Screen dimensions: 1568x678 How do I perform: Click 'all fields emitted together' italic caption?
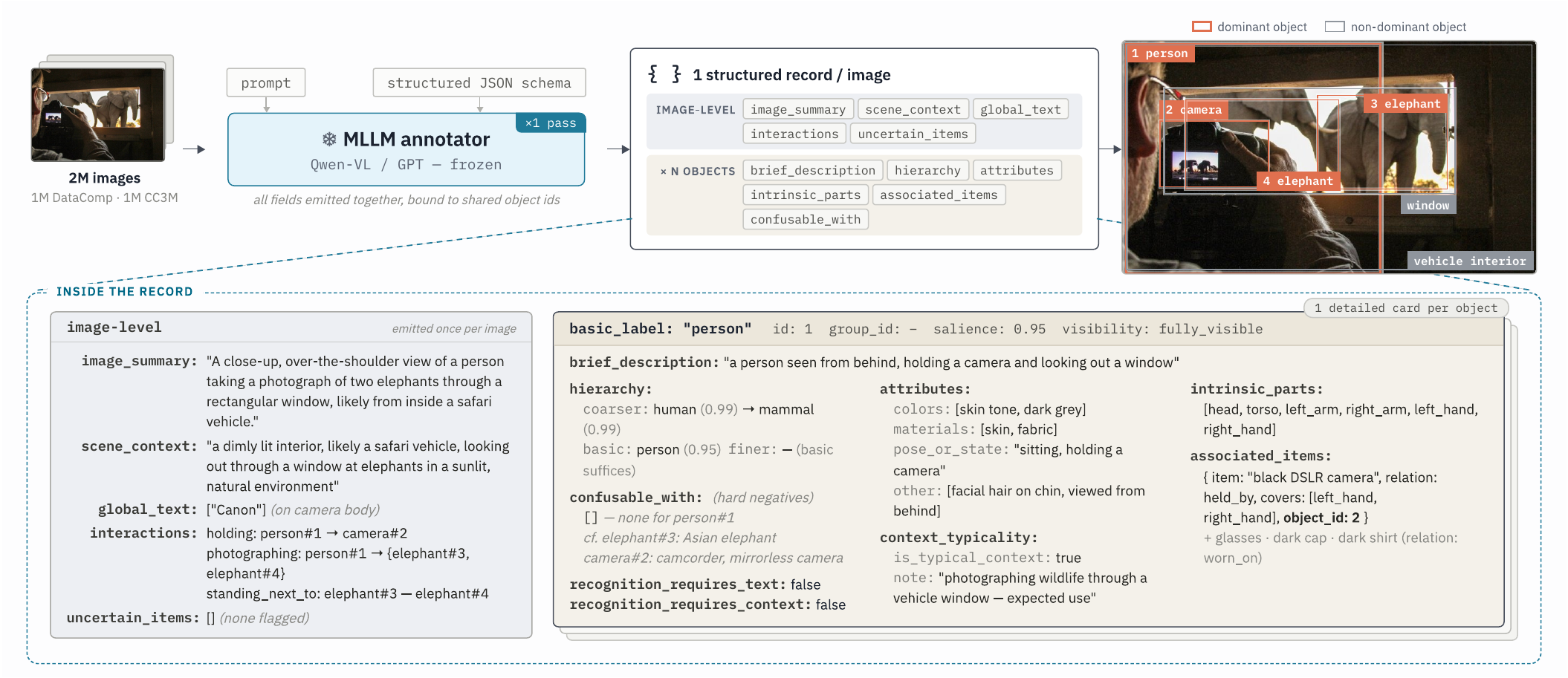(406, 200)
